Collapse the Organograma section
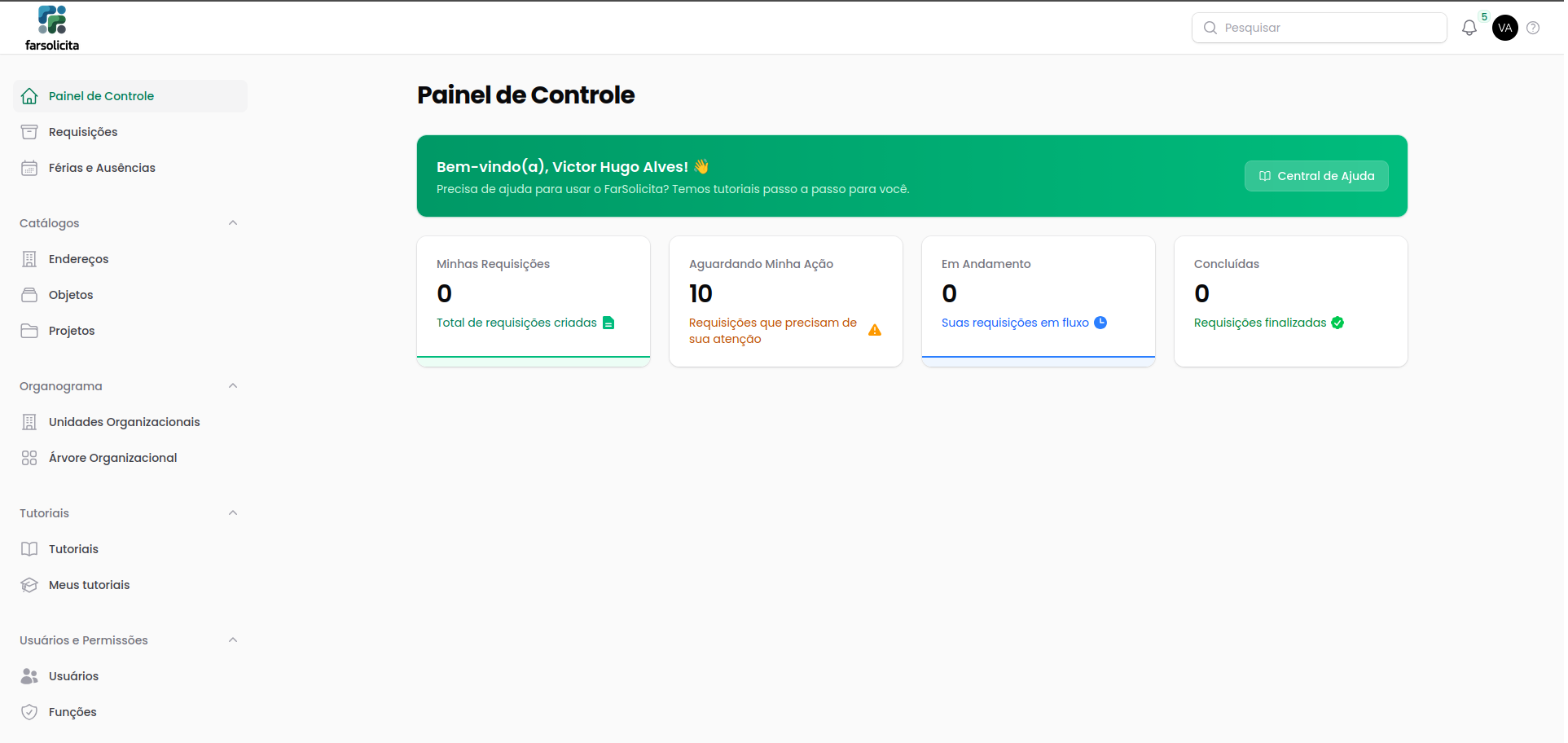The width and height of the screenshot is (1568, 743). tap(233, 386)
